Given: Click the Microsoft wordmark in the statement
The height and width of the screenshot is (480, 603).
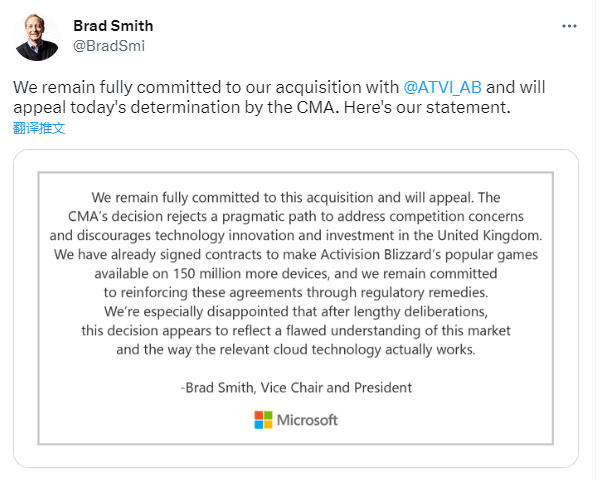Looking at the screenshot, I should pyautogui.click(x=307, y=420).
